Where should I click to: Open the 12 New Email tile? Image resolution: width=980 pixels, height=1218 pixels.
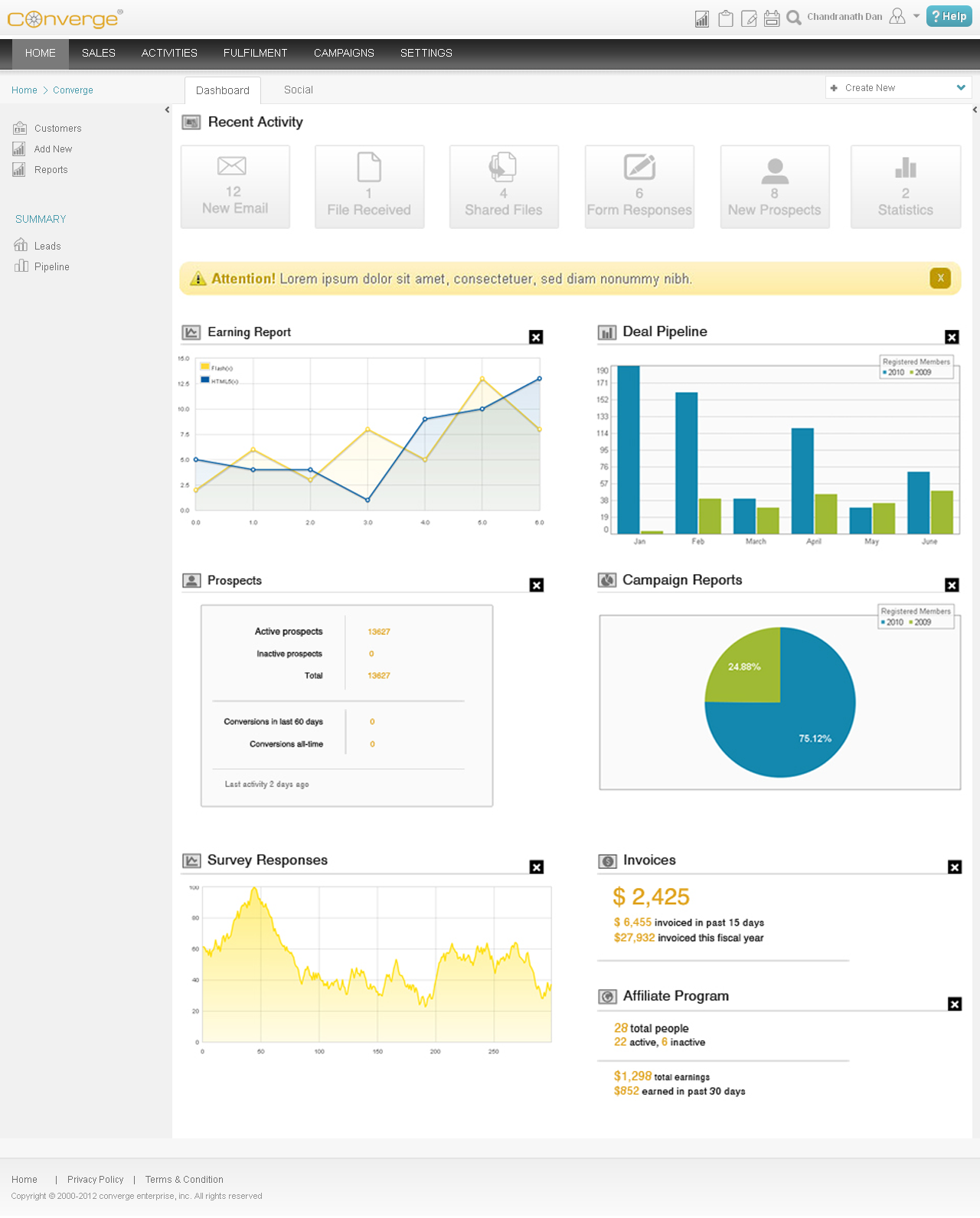coord(235,187)
